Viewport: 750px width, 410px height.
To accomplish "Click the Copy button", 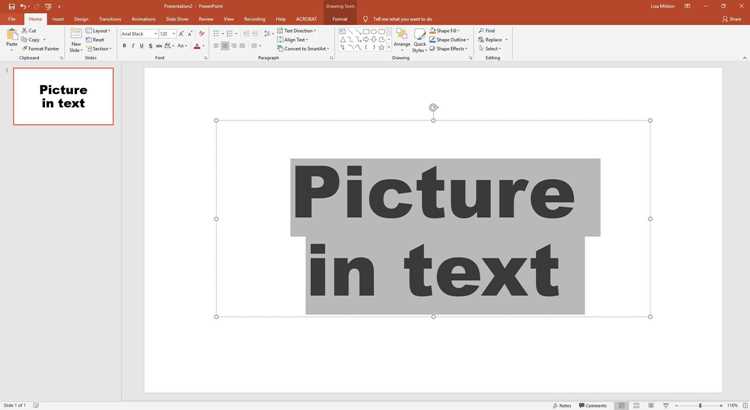I will [x=31, y=40].
